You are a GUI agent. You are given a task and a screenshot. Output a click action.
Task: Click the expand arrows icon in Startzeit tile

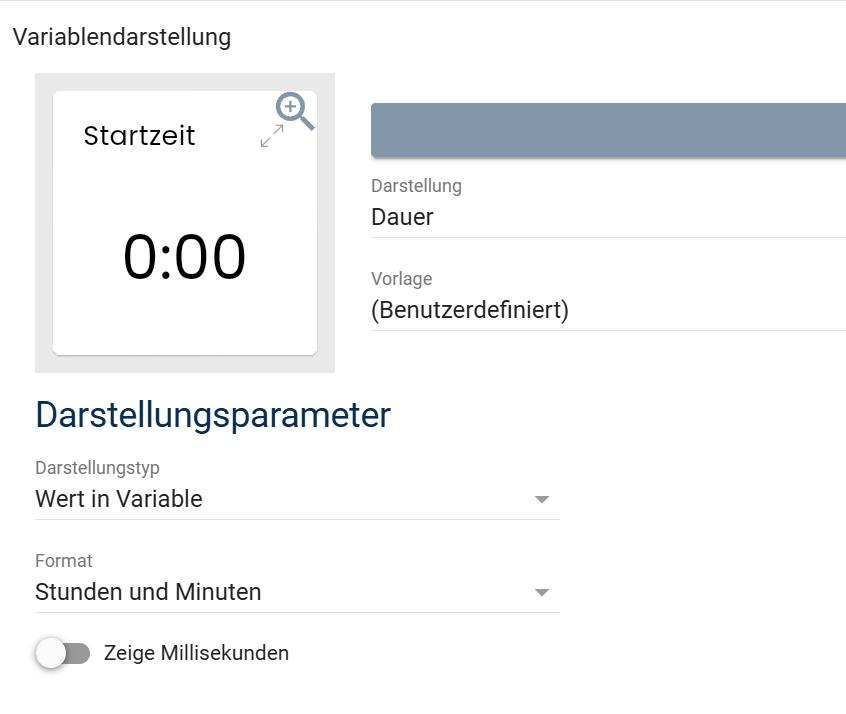pos(271,137)
